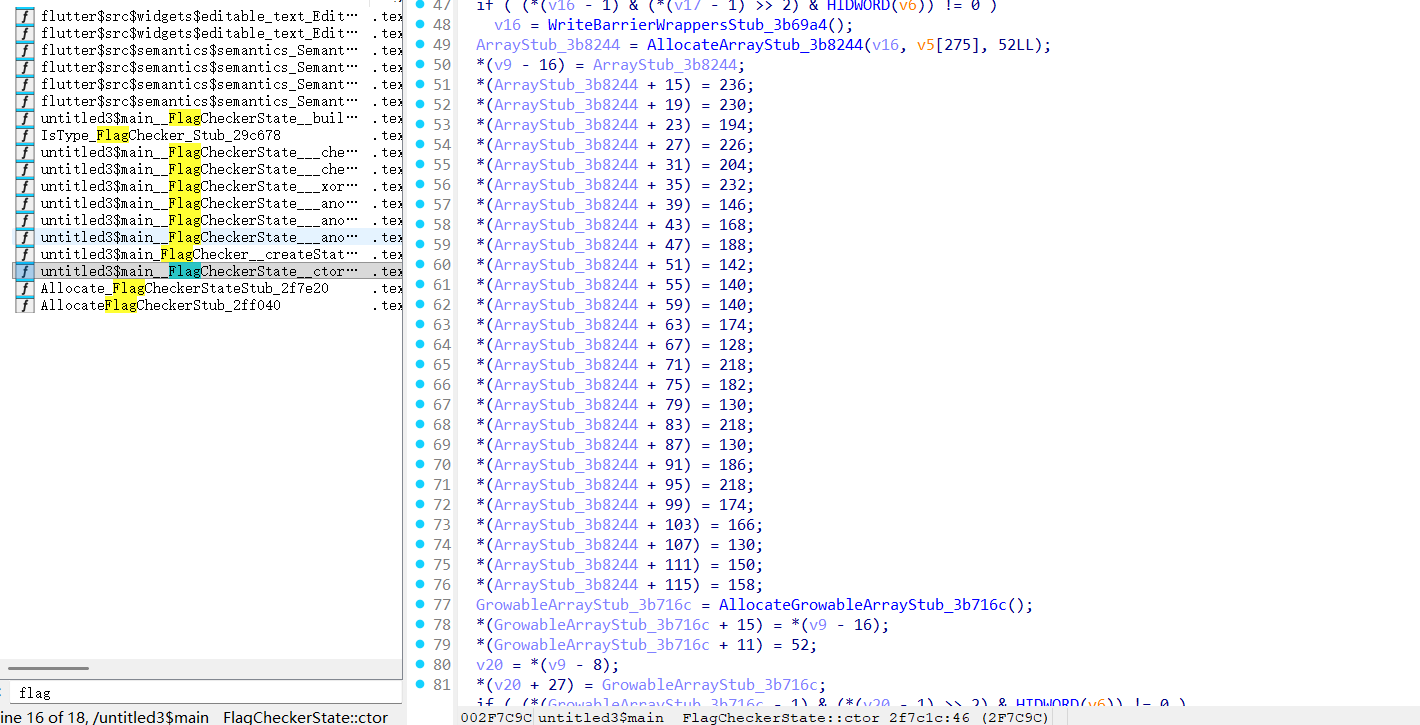This screenshot has width=1420, height=725.
Task: Click value 166 on line 73
Action: [x=741, y=525]
